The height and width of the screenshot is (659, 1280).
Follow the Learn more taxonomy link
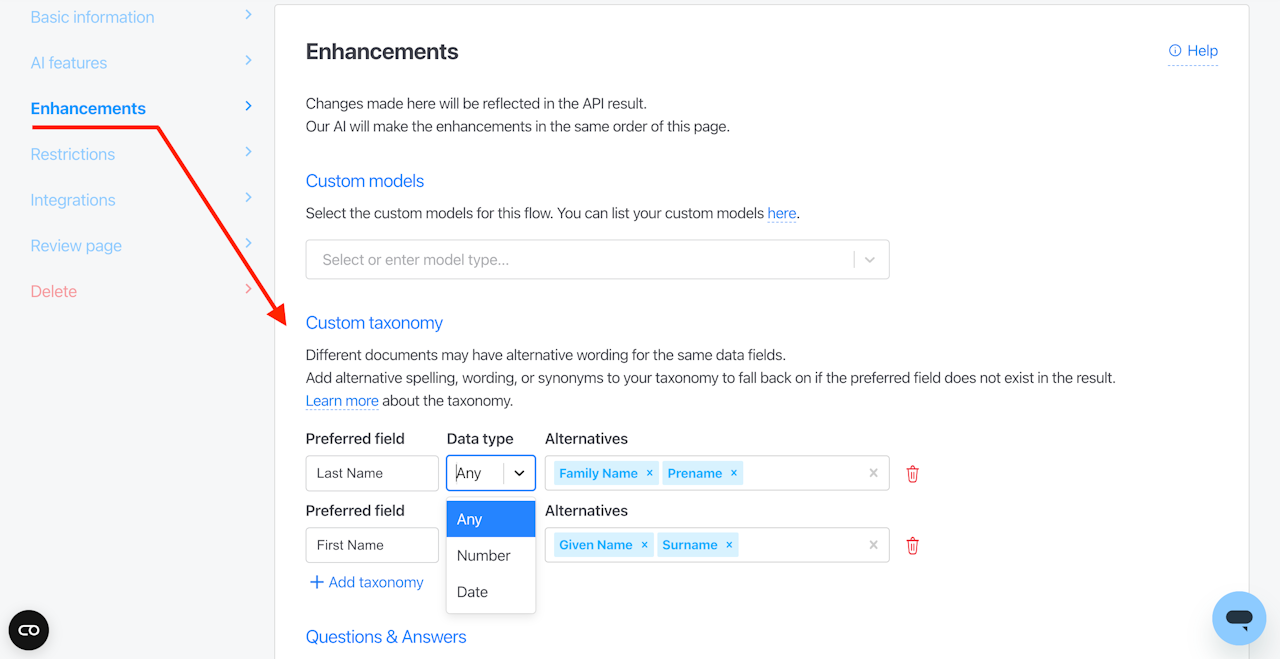342,401
